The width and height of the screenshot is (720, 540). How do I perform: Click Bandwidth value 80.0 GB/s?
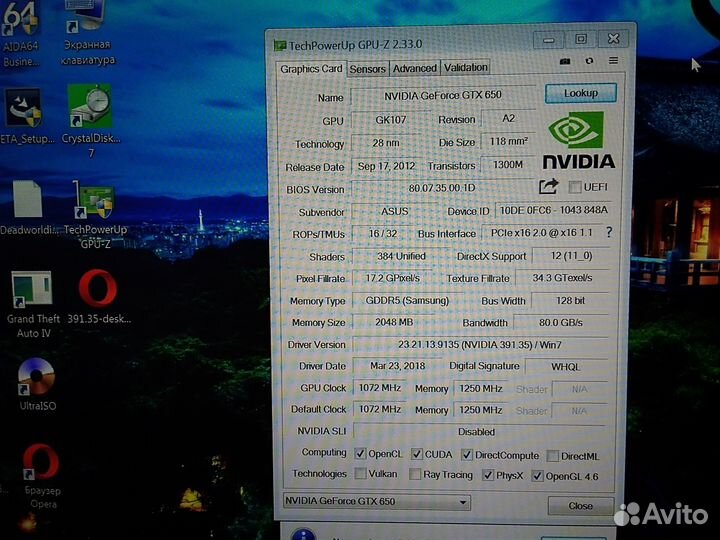(x=561, y=323)
